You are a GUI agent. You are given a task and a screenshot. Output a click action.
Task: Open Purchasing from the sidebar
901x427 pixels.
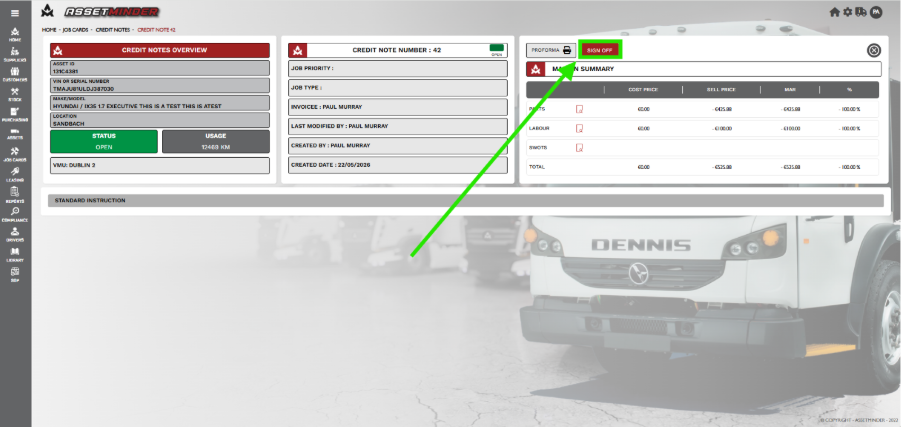[x=15, y=115]
